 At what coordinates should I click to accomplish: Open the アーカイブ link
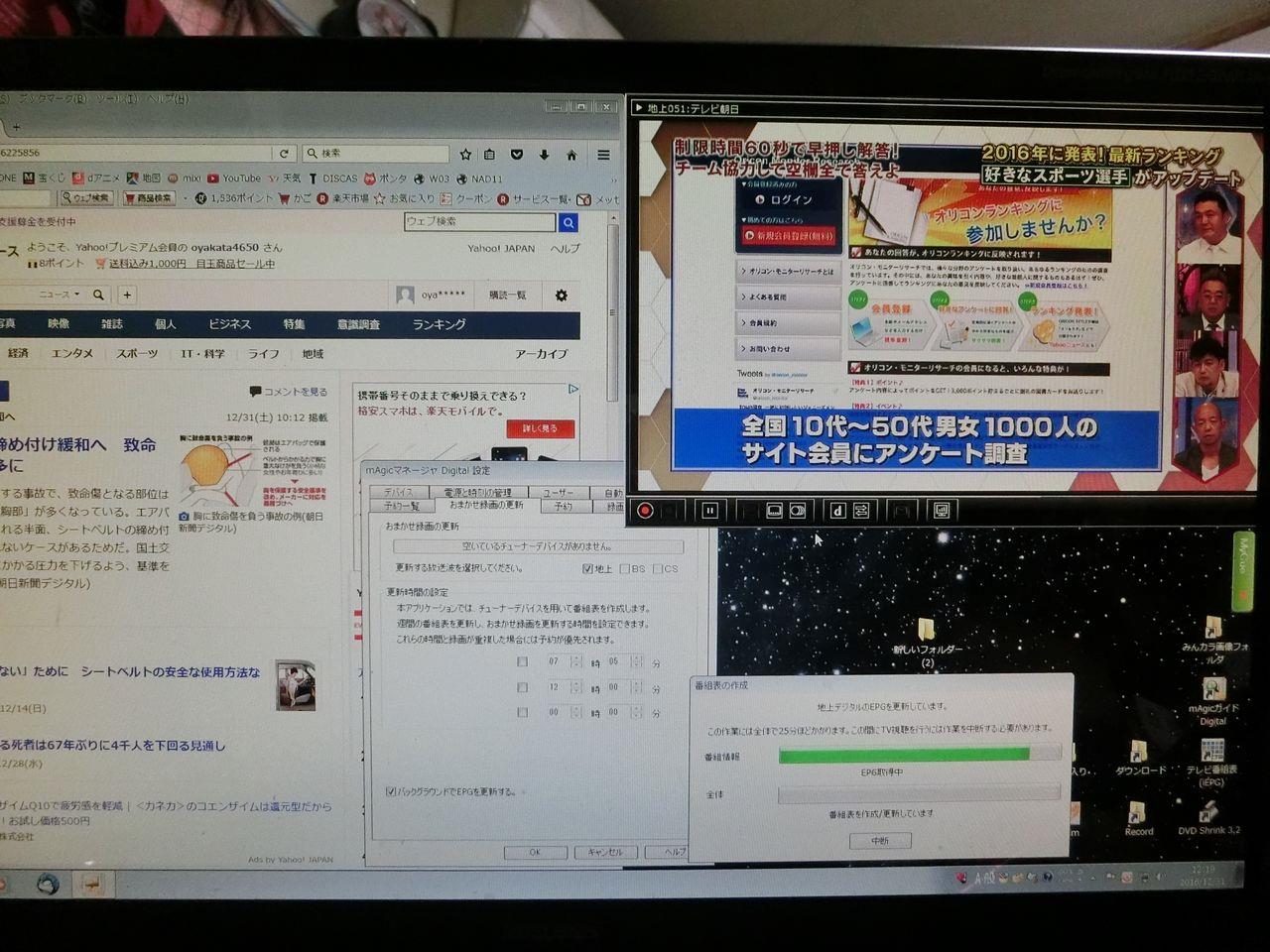pyautogui.click(x=541, y=354)
